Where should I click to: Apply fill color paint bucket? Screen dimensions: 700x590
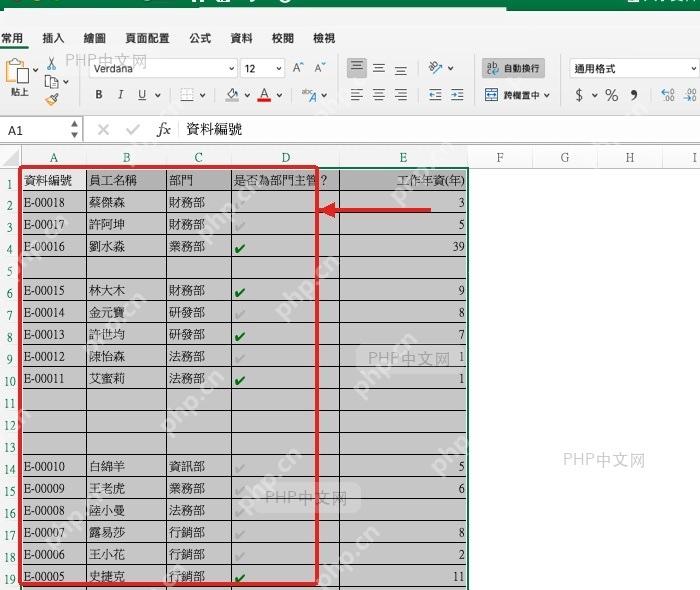coord(232,95)
